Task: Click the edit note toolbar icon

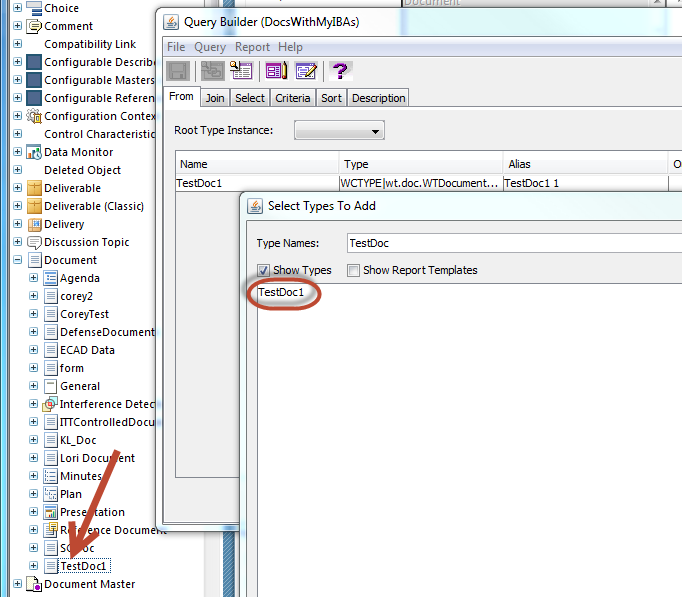Action: point(306,71)
